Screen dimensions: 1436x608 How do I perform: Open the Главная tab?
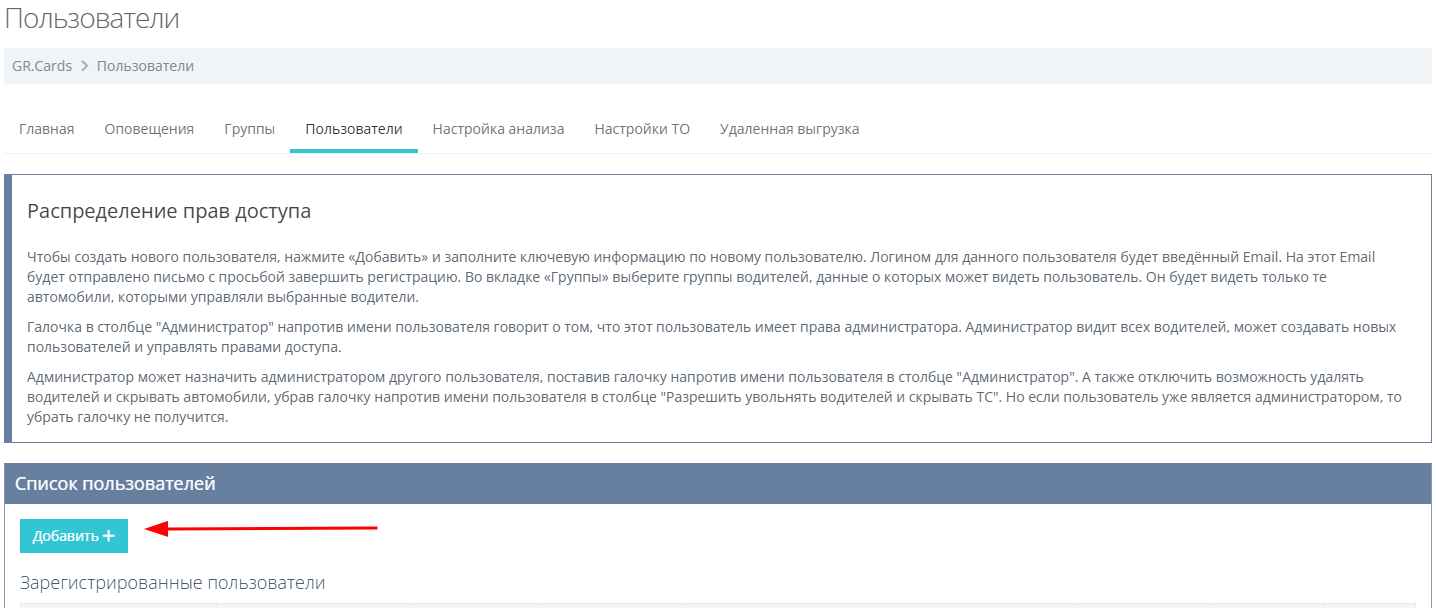47,129
